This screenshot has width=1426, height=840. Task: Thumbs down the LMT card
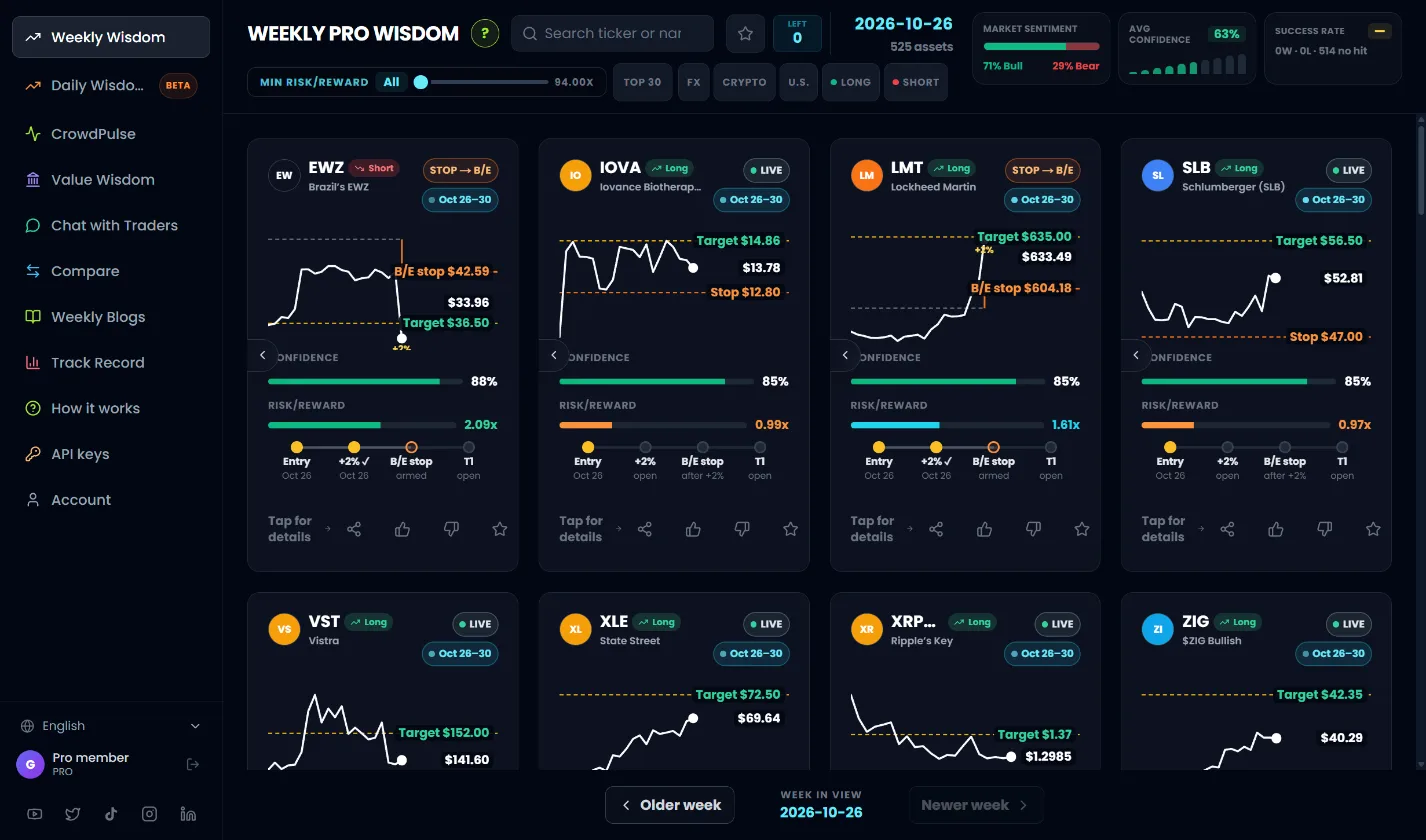(x=1033, y=529)
